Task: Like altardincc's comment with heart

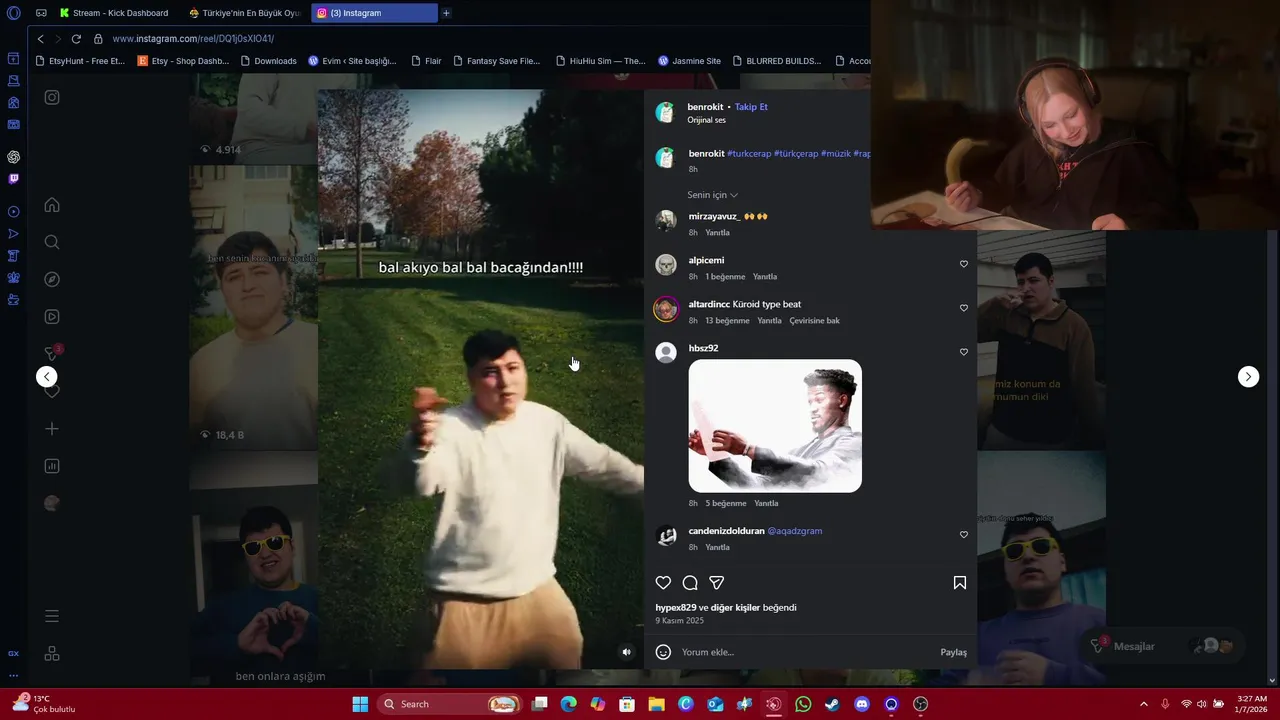Action: coord(964,308)
